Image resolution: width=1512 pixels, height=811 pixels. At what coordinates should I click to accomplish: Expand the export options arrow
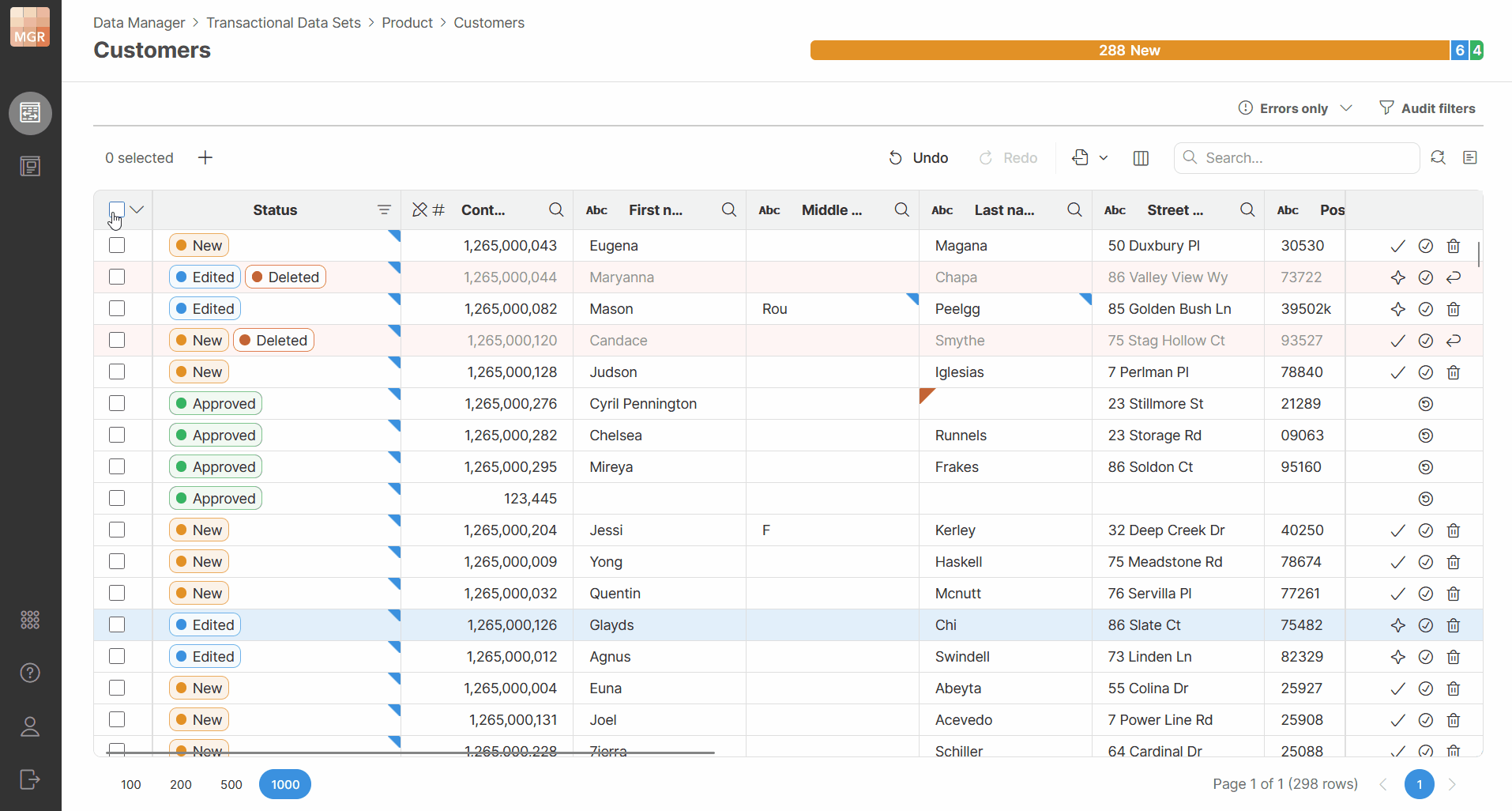pyautogui.click(x=1104, y=158)
